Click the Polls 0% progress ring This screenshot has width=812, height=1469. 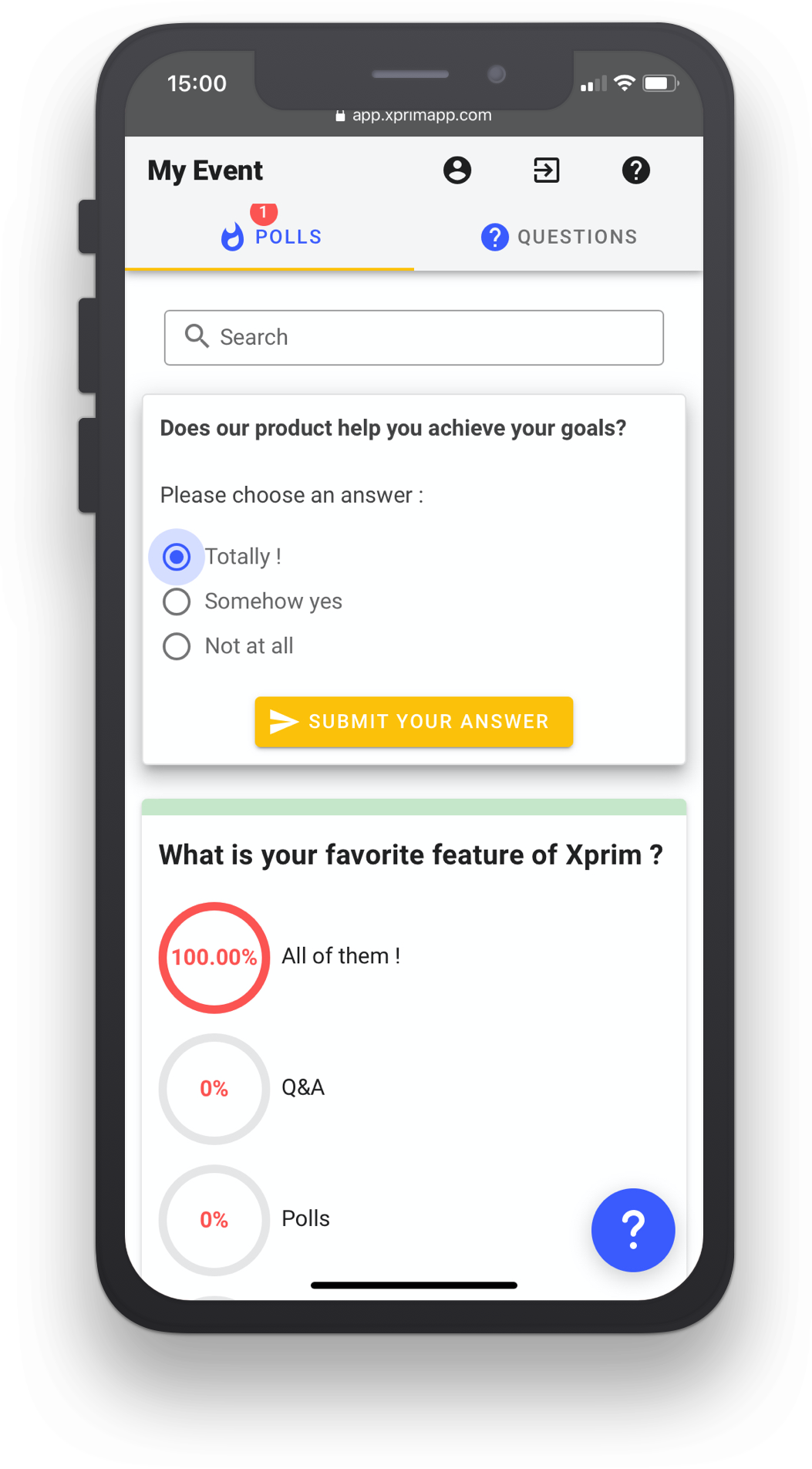214,1219
